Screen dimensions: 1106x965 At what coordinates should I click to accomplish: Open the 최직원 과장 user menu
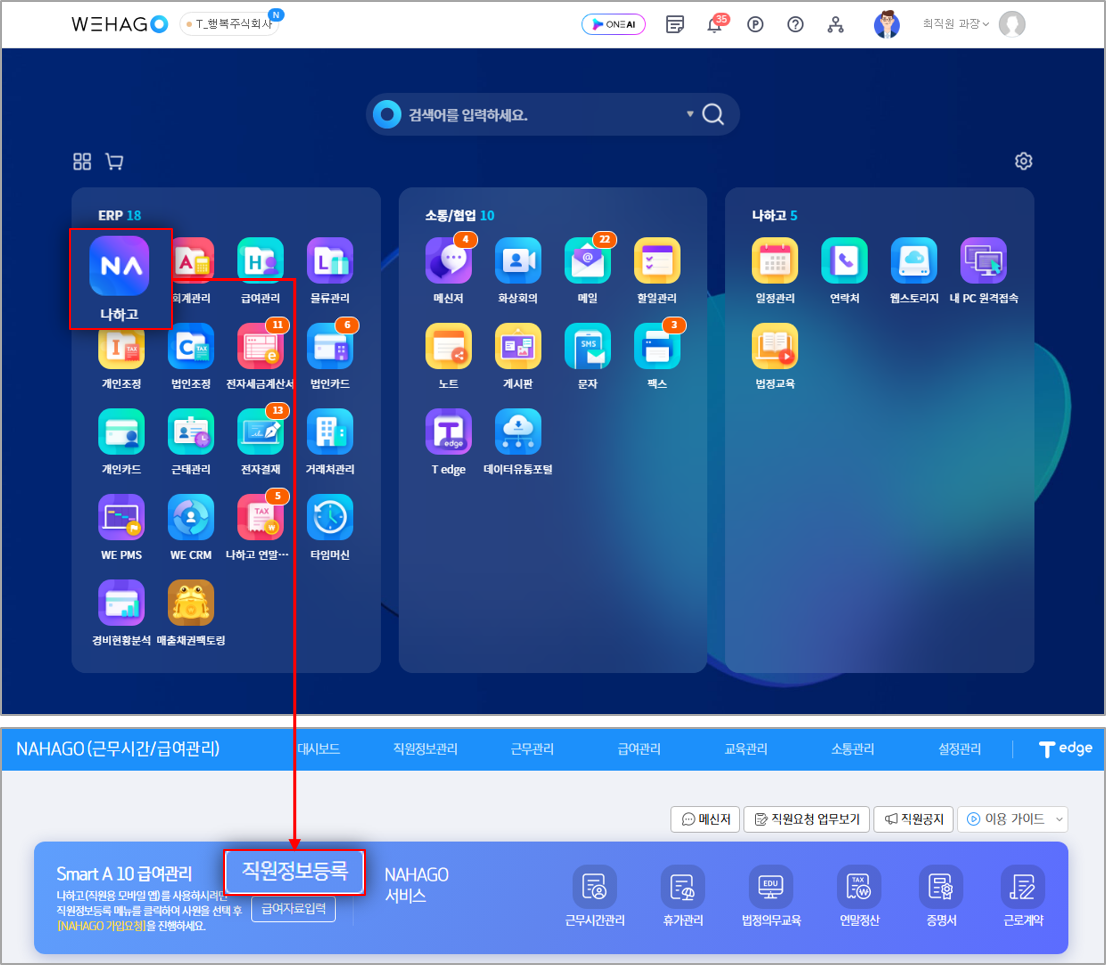(956, 24)
